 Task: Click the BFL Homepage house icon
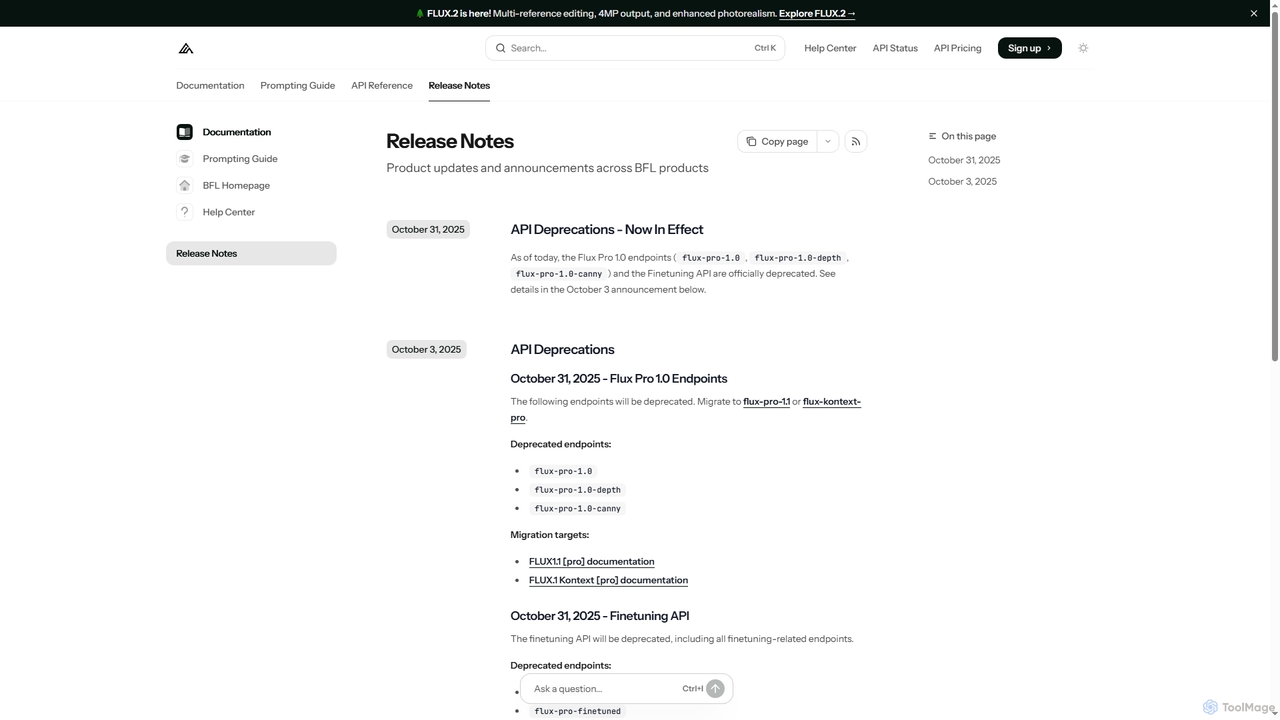184,185
